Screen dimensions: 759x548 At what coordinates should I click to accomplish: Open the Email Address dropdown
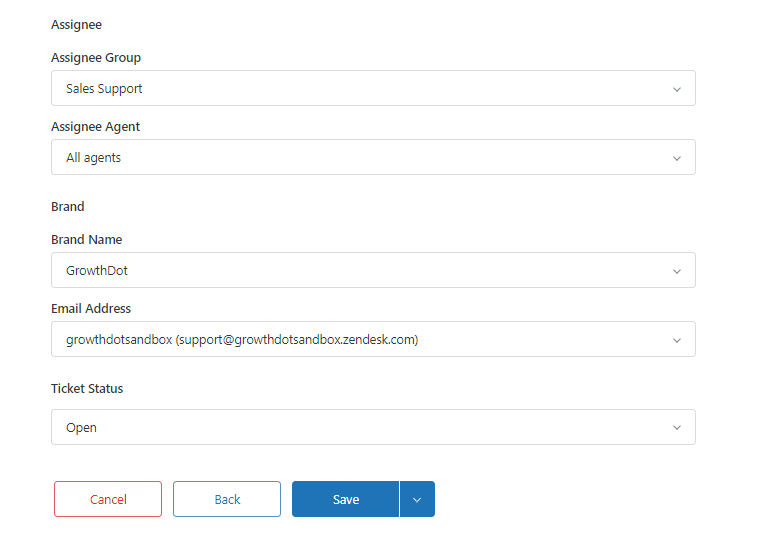tap(373, 339)
